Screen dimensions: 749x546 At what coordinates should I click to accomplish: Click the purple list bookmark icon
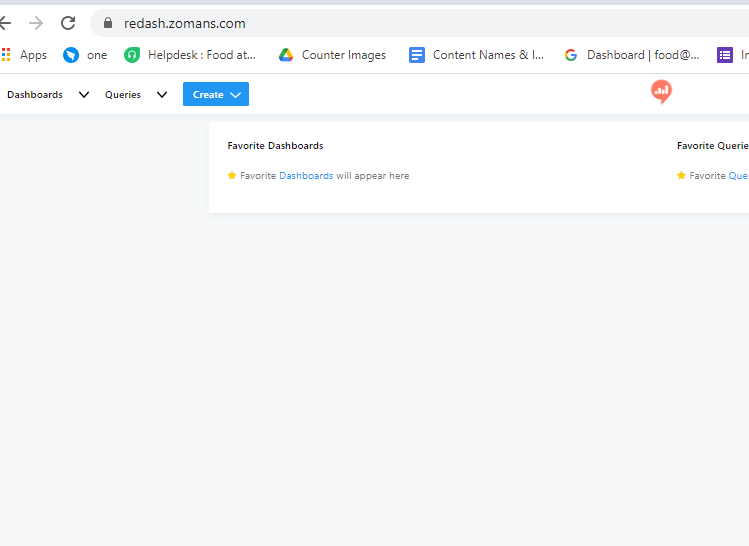(x=725, y=55)
